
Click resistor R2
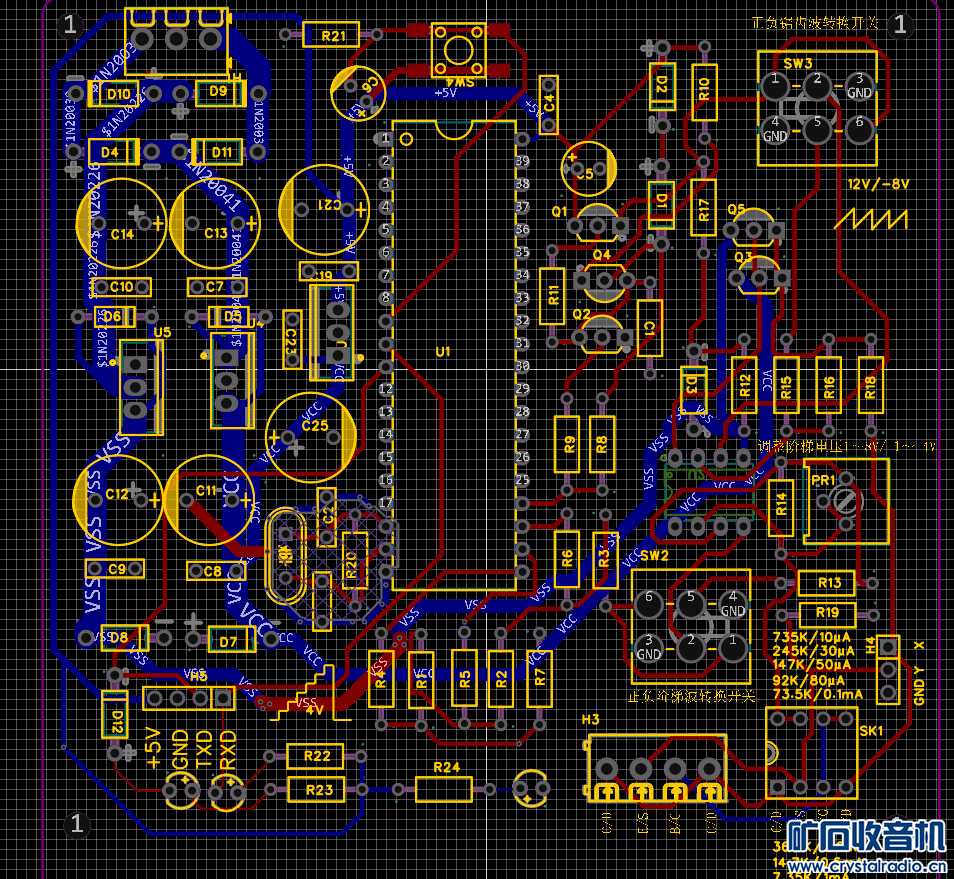[501, 679]
